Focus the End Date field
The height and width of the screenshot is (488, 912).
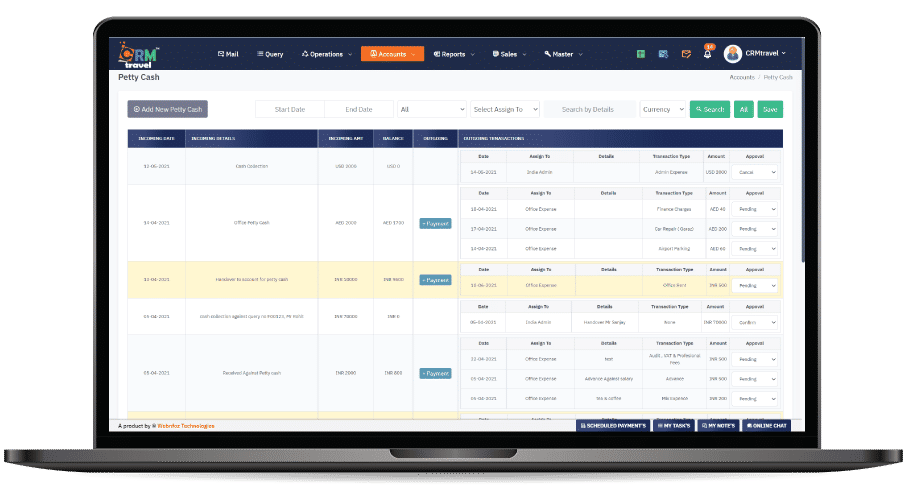pyautogui.click(x=359, y=109)
